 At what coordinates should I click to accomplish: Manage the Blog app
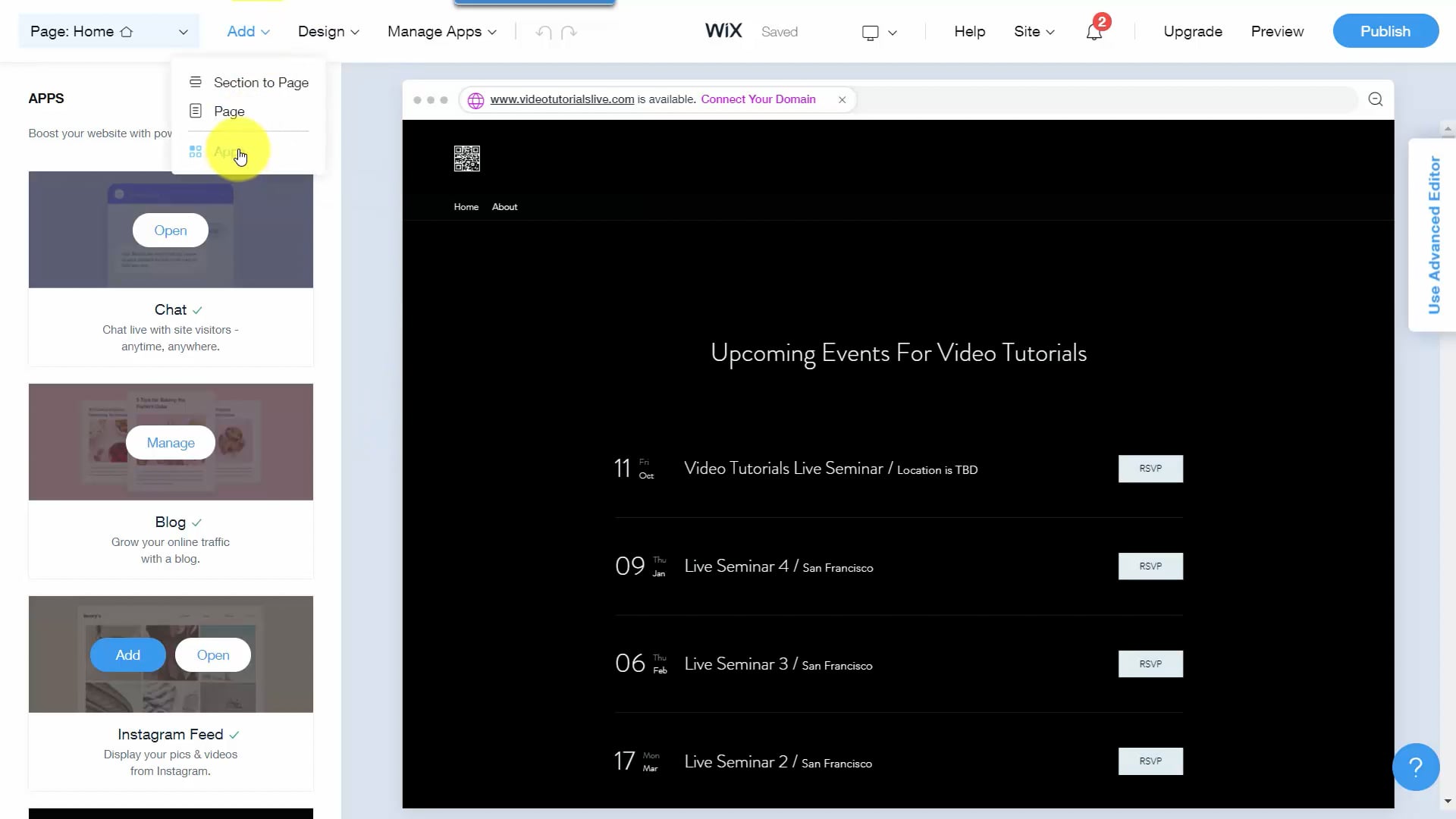(170, 442)
